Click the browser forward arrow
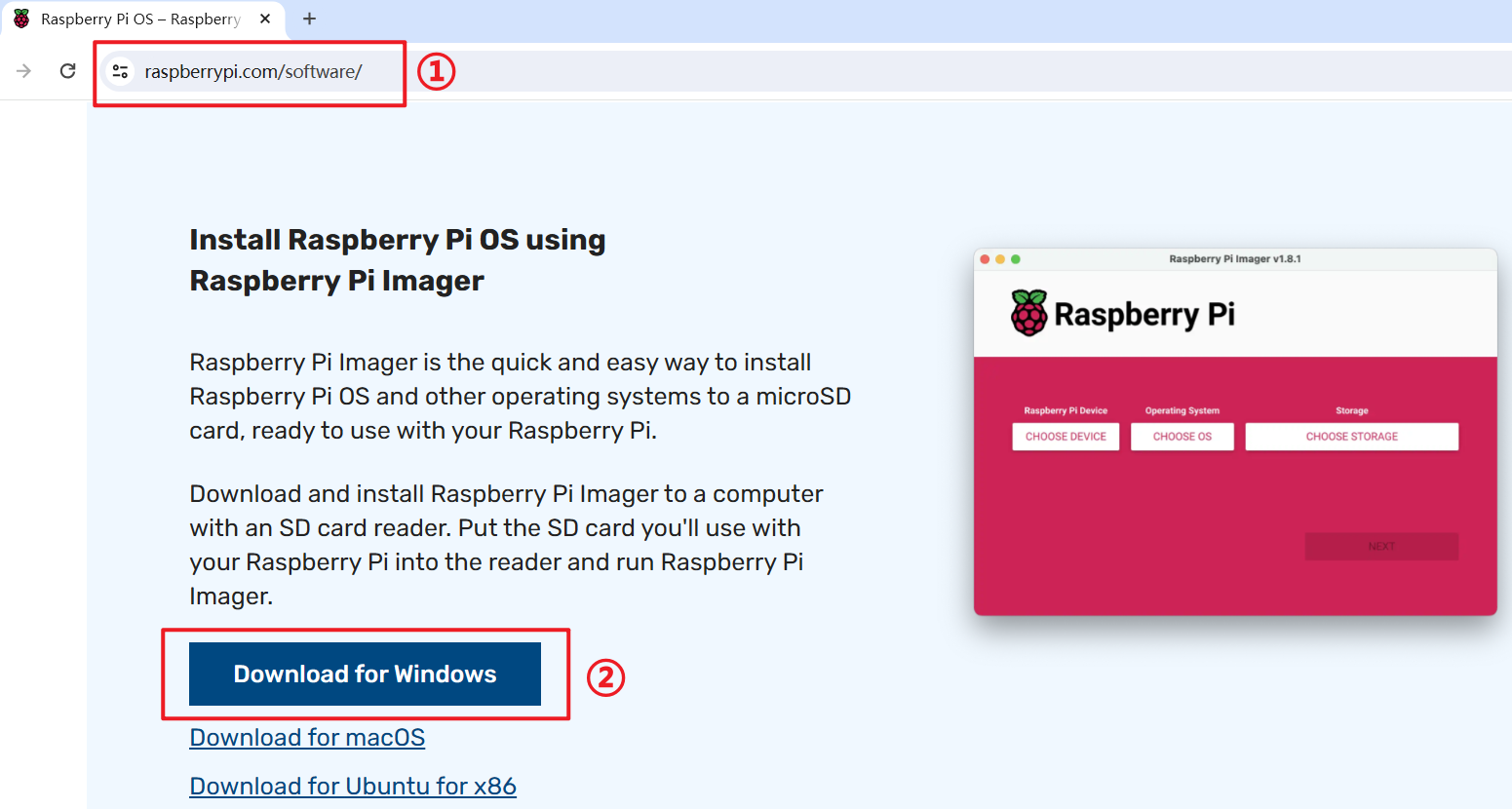 [24, 71]
